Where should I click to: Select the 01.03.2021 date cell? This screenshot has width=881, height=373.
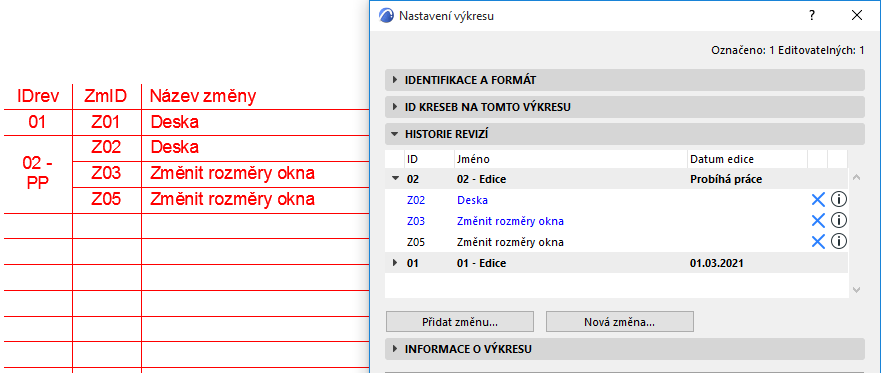coord(716,263)
